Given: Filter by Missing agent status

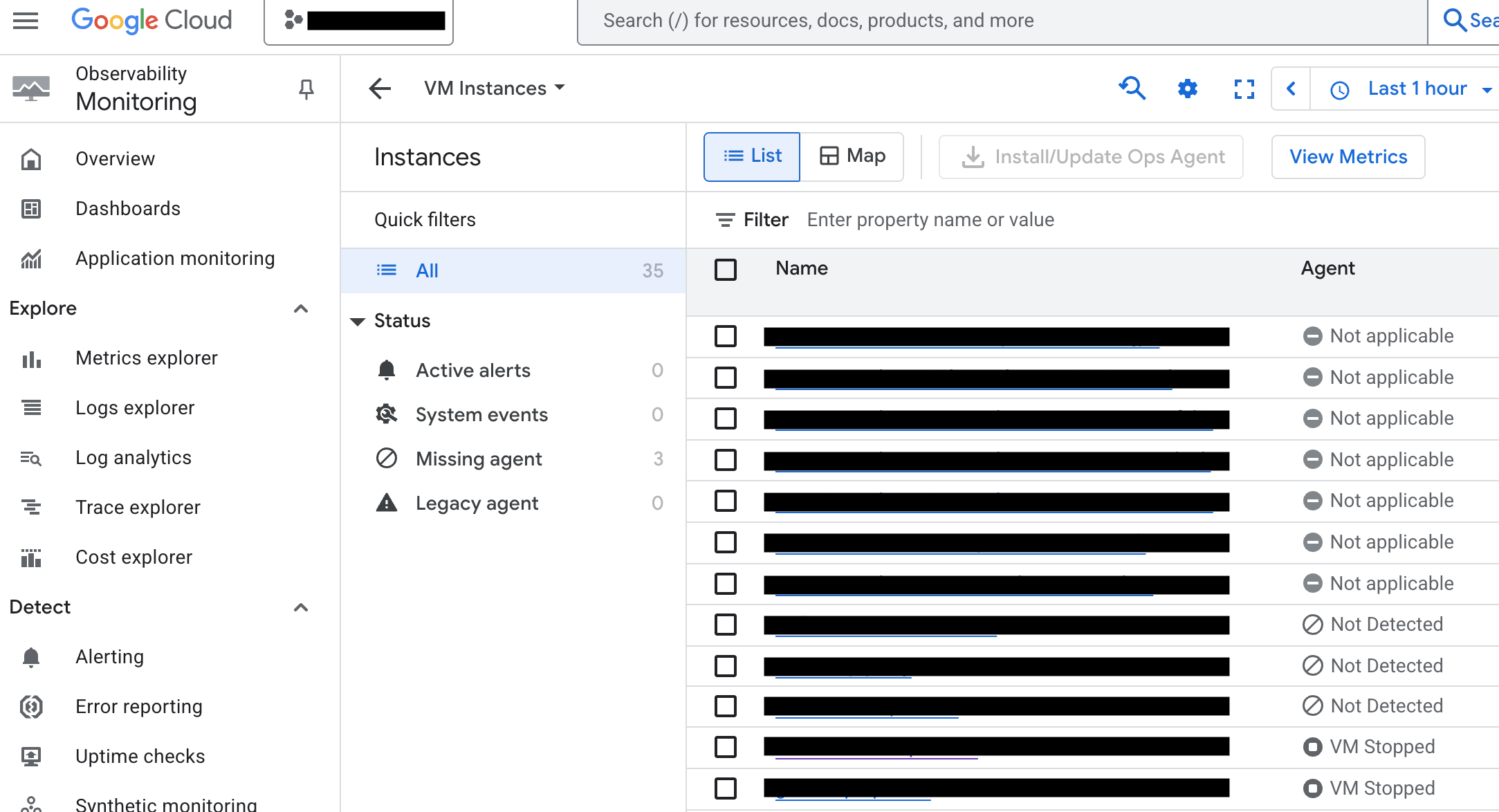Looking at the screenshot, I should [x=479, y=459].
